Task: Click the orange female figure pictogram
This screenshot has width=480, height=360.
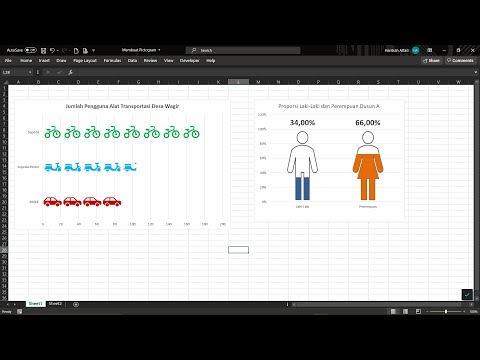Action: 368,166
